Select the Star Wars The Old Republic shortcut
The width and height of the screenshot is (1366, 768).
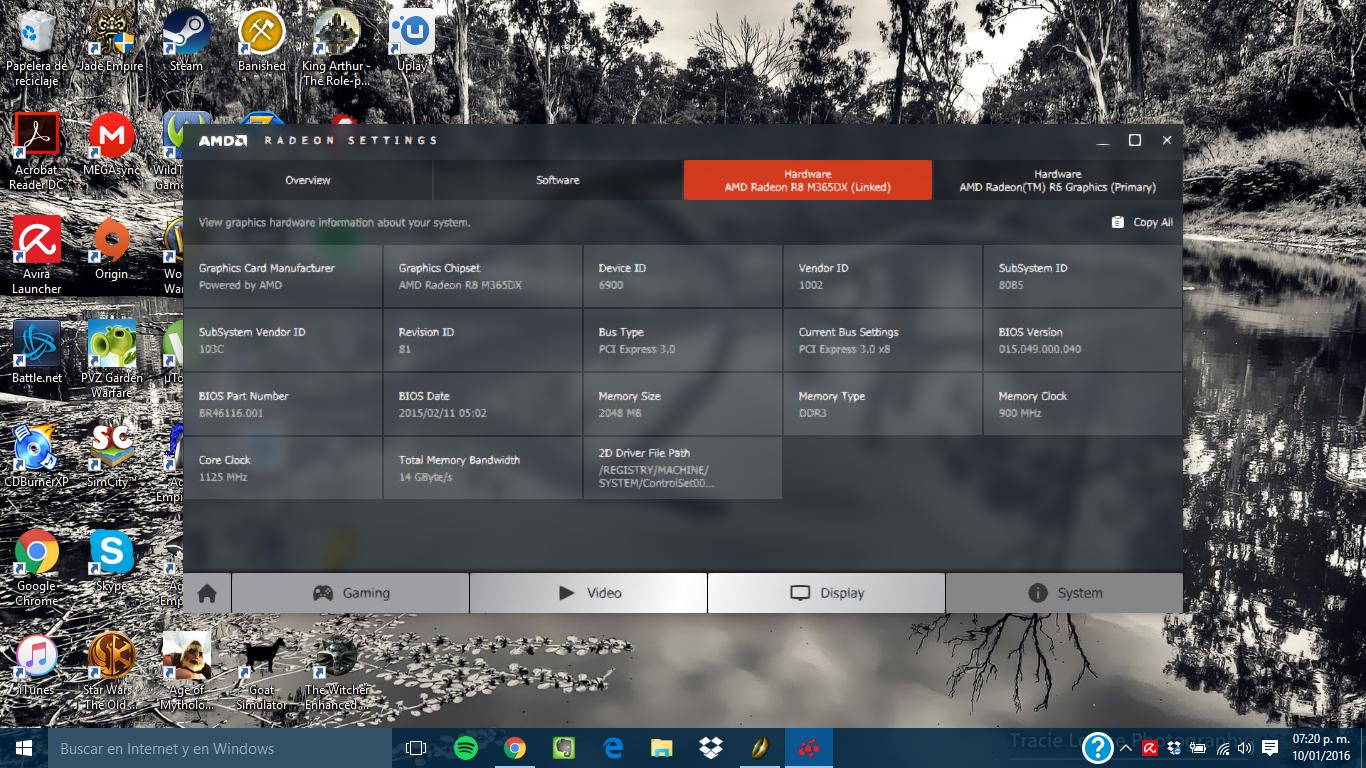tap(111, 672)
